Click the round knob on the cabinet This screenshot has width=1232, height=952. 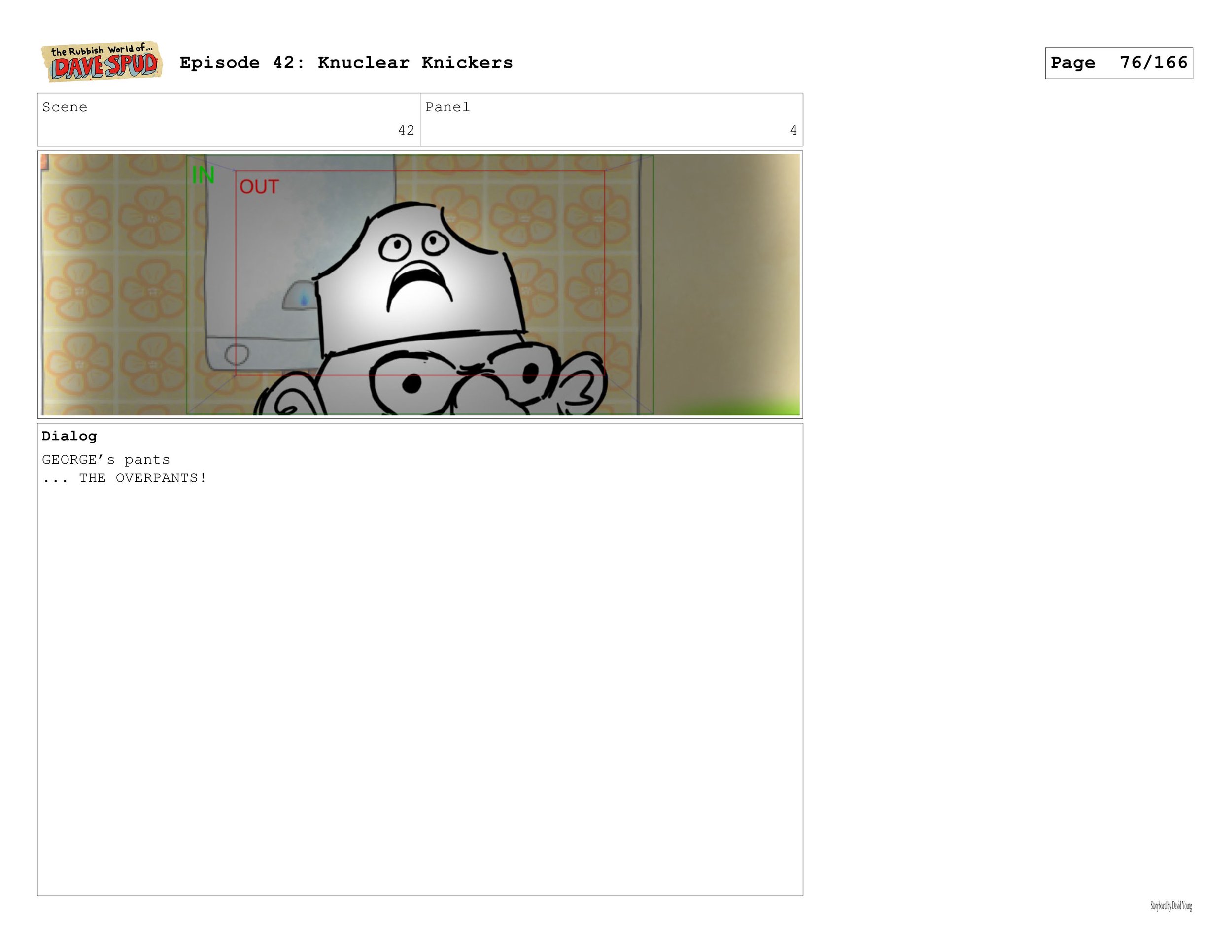[237, 354]
